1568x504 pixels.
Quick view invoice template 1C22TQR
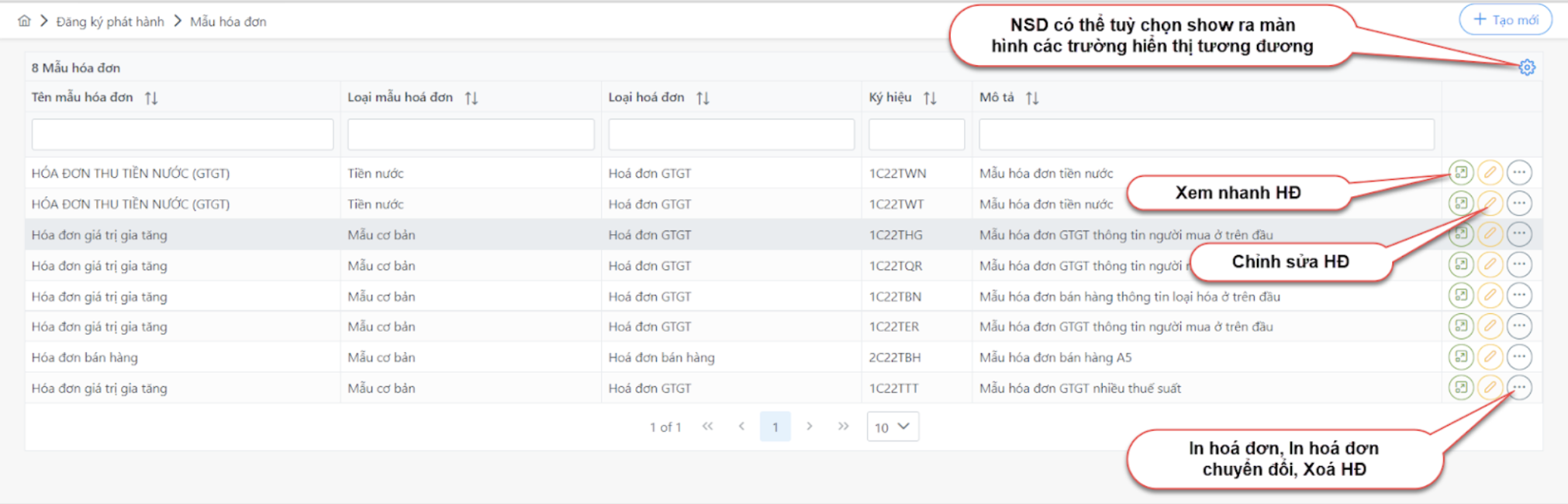(1461, 264)
